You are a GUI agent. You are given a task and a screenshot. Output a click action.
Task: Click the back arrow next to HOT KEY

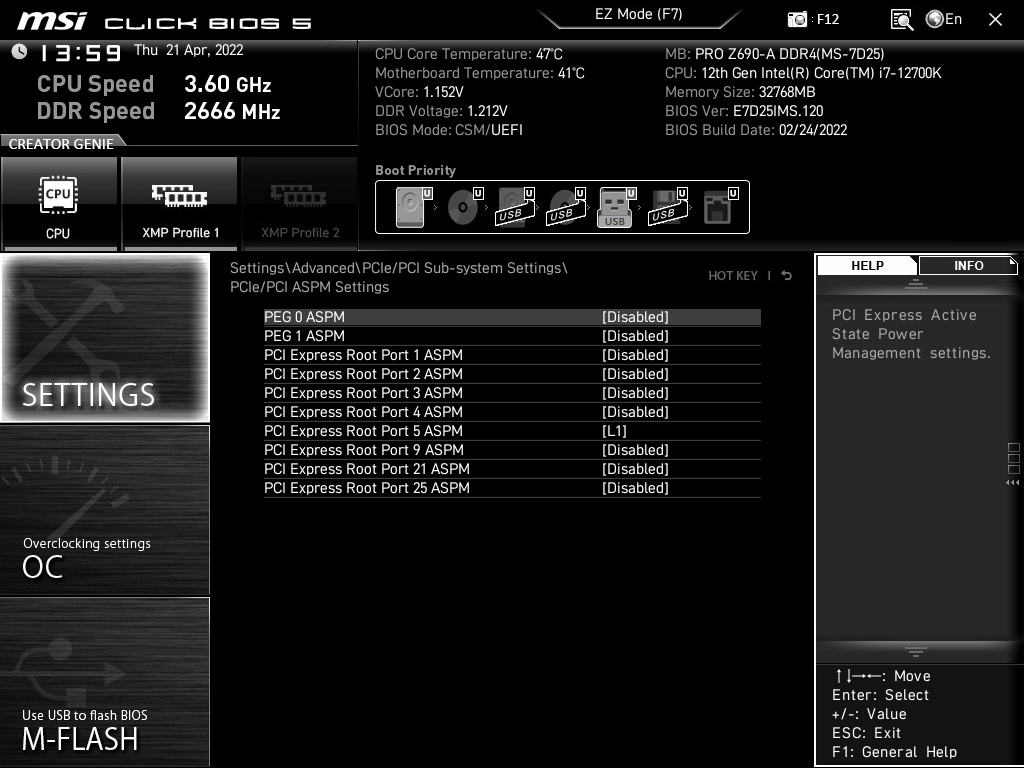(x=787, y=276)
